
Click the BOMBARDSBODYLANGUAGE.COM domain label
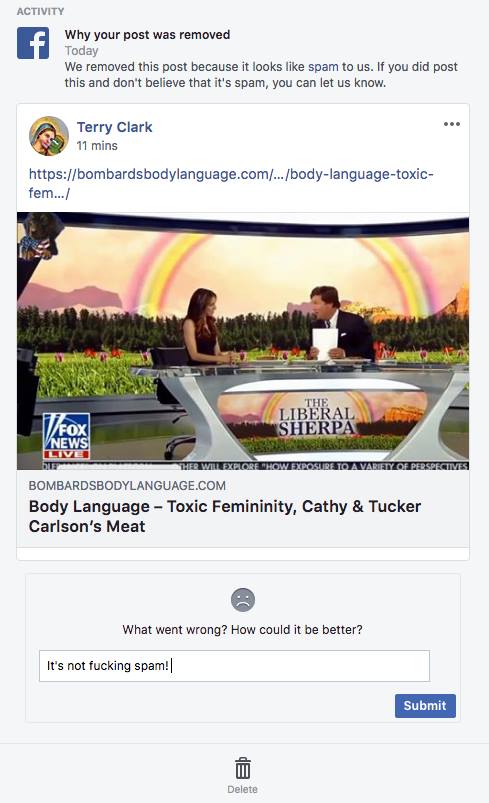(127, 485)
